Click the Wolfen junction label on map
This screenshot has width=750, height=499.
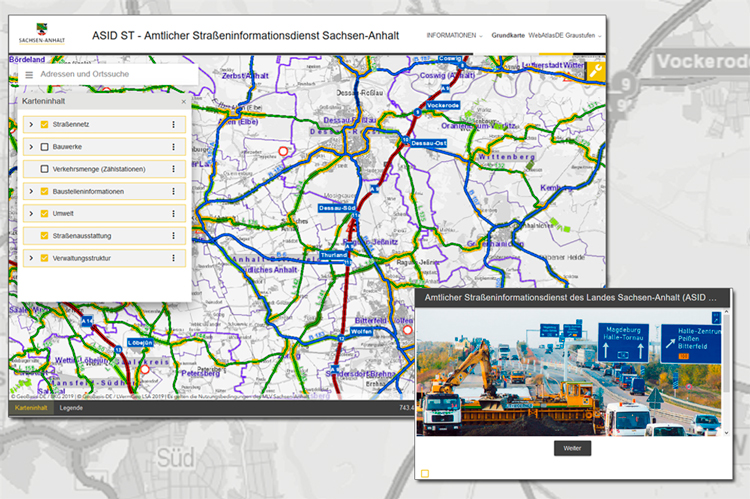click(361, 332)
